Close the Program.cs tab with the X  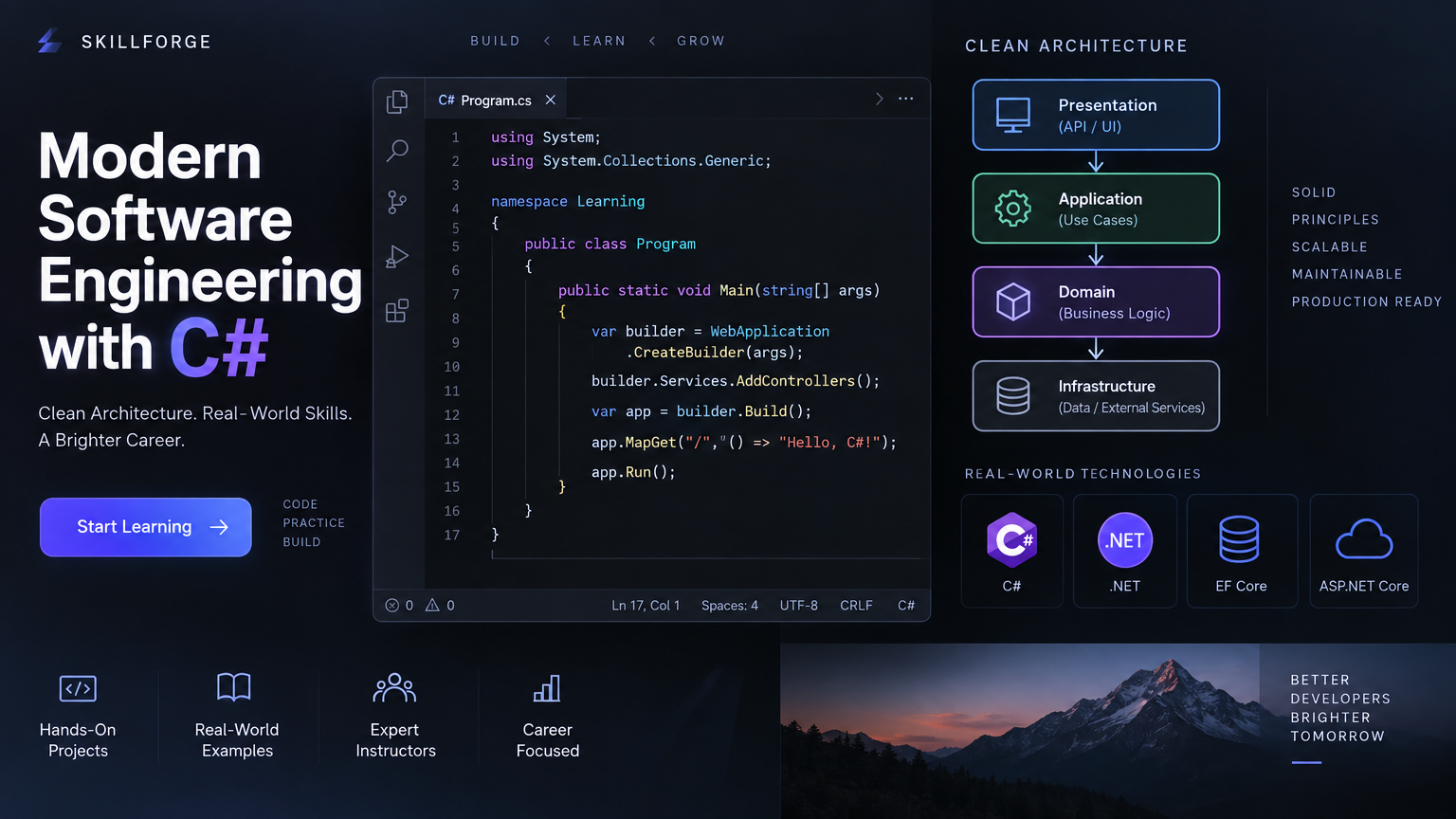pos(550,100)
